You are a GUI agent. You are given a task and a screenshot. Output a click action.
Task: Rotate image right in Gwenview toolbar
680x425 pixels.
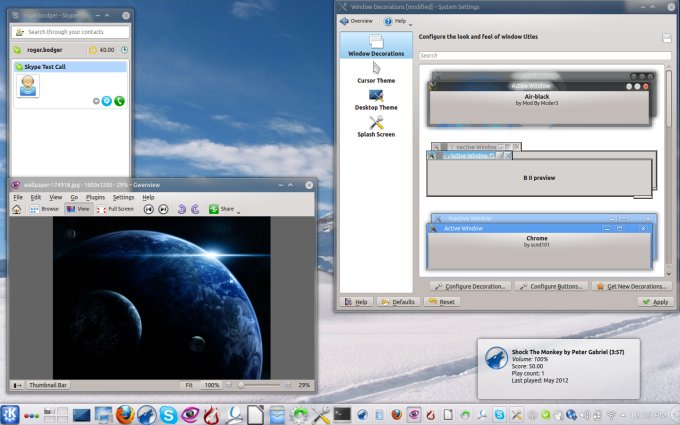pyautogui.click(x=196, y=209)
